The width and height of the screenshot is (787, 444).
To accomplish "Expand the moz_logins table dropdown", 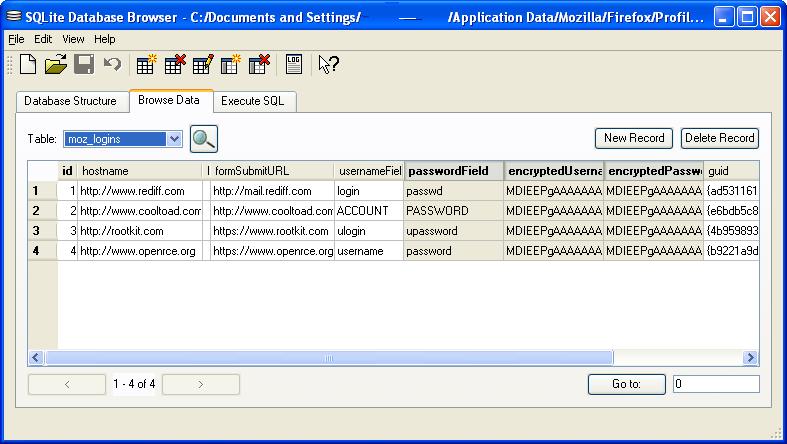I will point(175,139).
